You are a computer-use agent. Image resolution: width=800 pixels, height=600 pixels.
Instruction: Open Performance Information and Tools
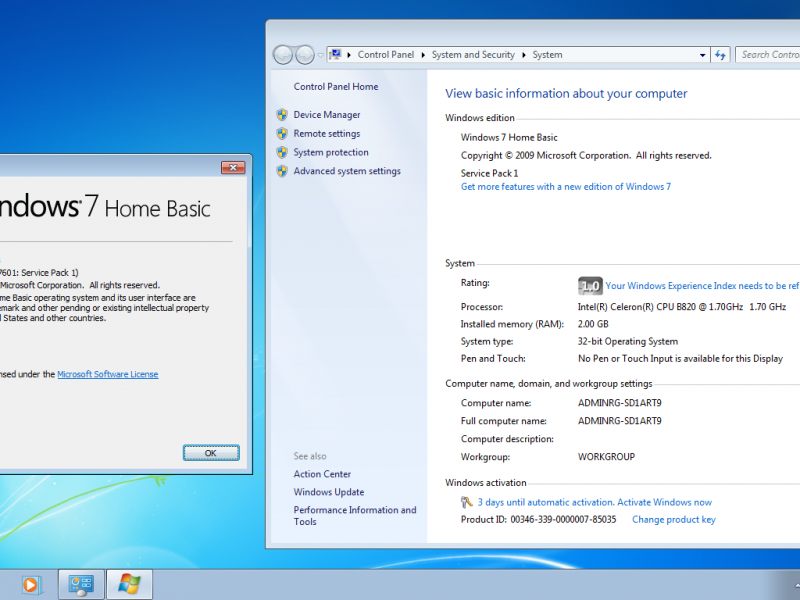355,515
